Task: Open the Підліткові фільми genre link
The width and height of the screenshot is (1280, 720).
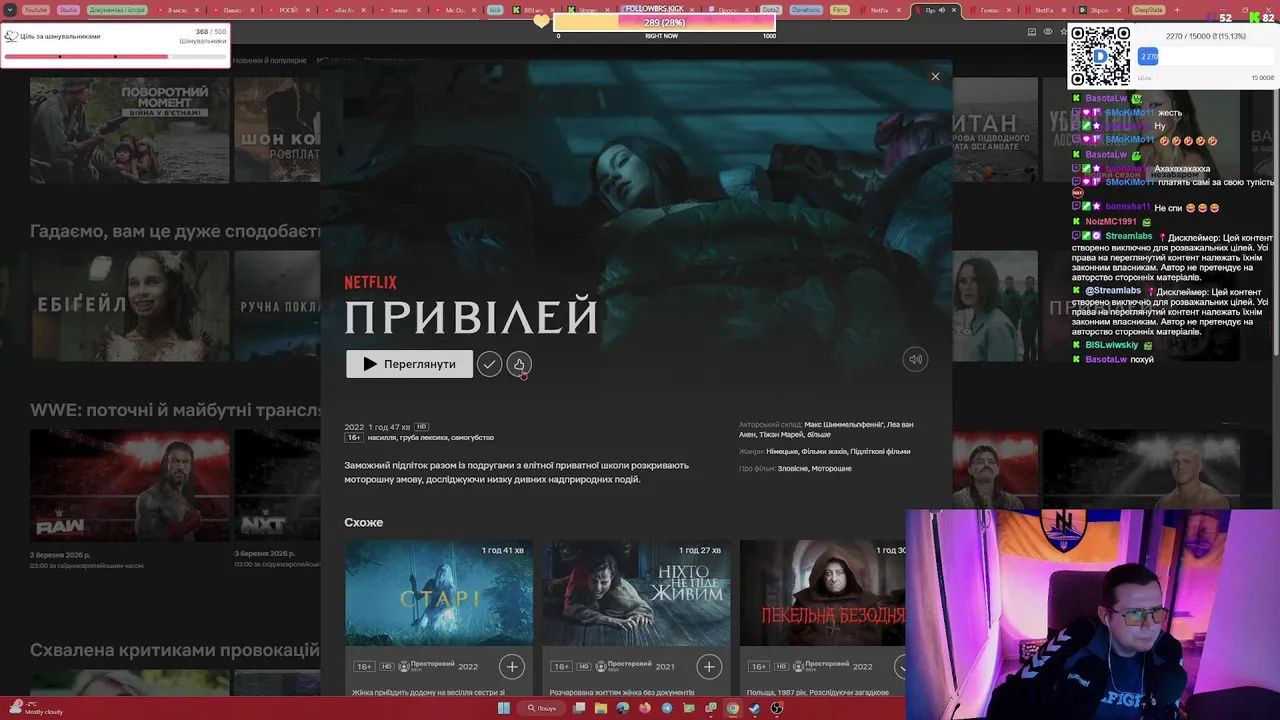Action: point(881,451)
